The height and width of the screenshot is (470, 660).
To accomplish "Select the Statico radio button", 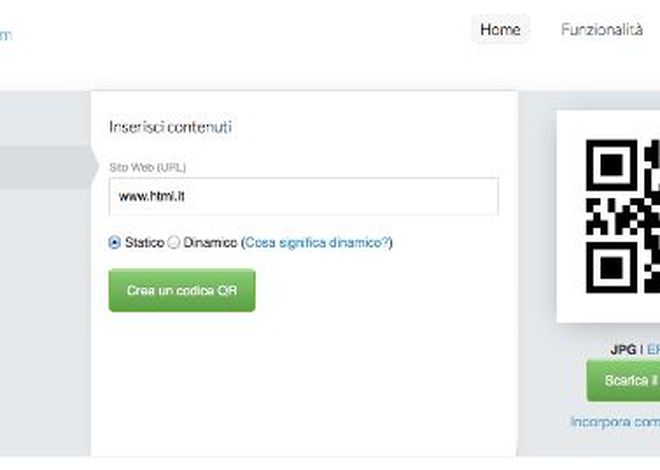I will point(114,242).
